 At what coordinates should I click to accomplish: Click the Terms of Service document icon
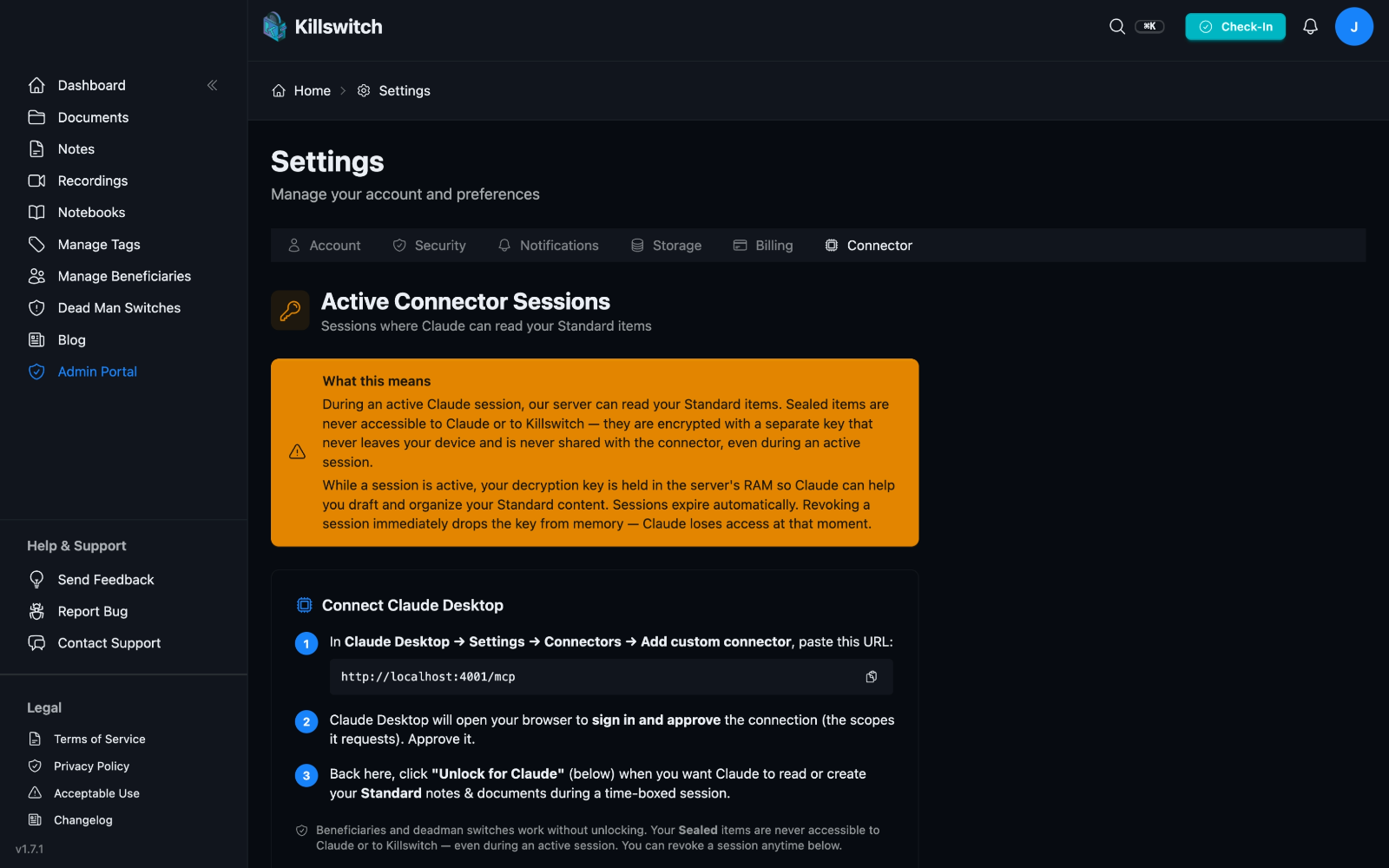[x=35, y=740]
